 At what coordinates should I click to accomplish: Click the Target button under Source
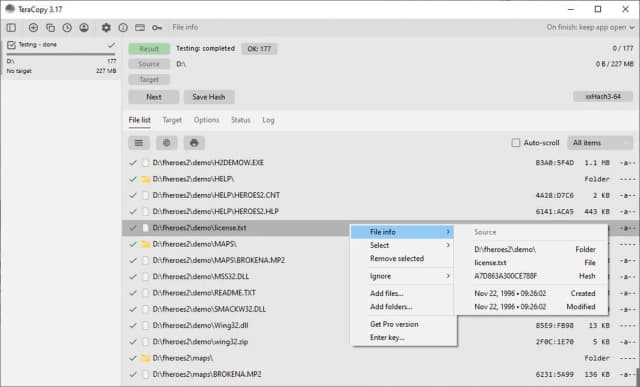point(149,80)
